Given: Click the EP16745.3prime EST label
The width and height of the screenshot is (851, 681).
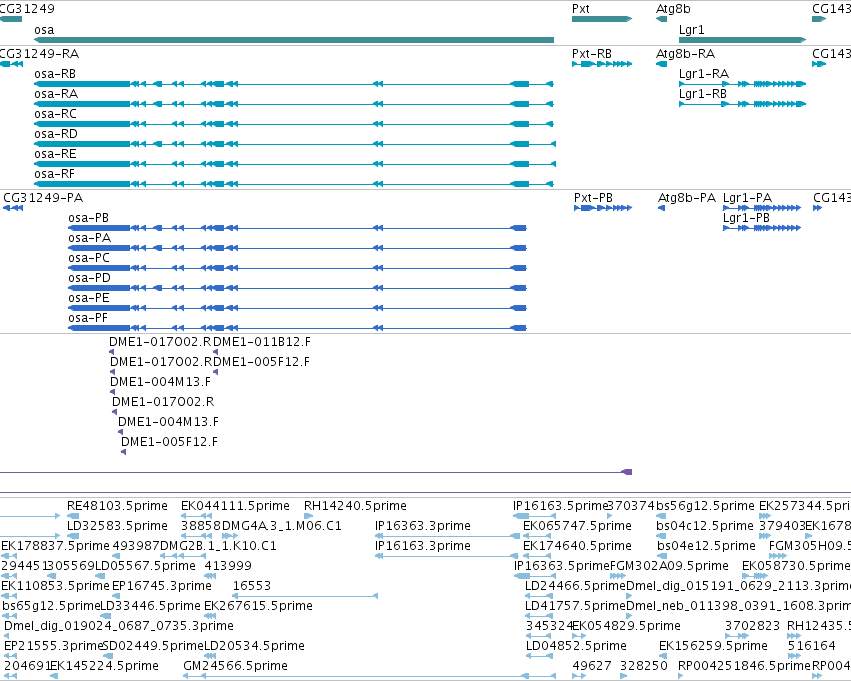Looking at the screenshot, I should [162, 587].
